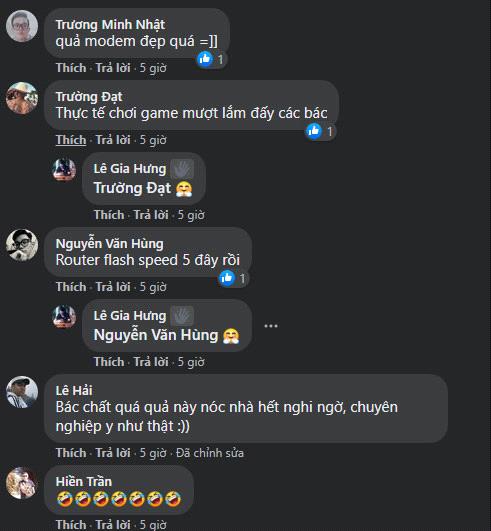Open three-dot options on Lê Gia Hưng reply
Screen dimensions: 491x531
(271, 326)
